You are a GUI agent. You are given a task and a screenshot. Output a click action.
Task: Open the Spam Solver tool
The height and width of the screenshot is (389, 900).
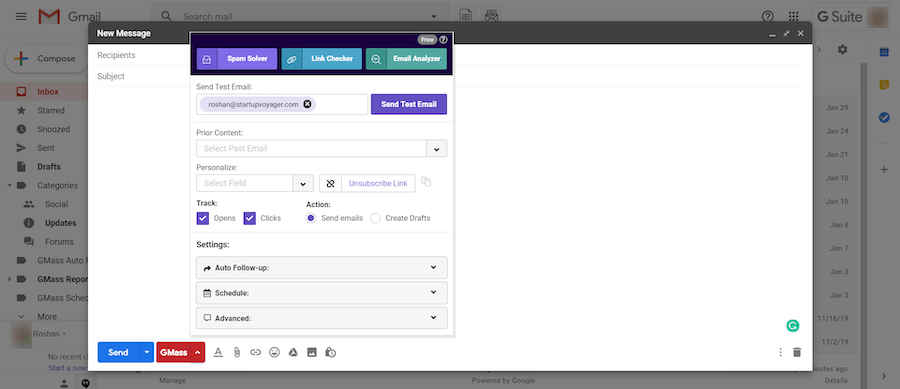[x=236, y=59]
